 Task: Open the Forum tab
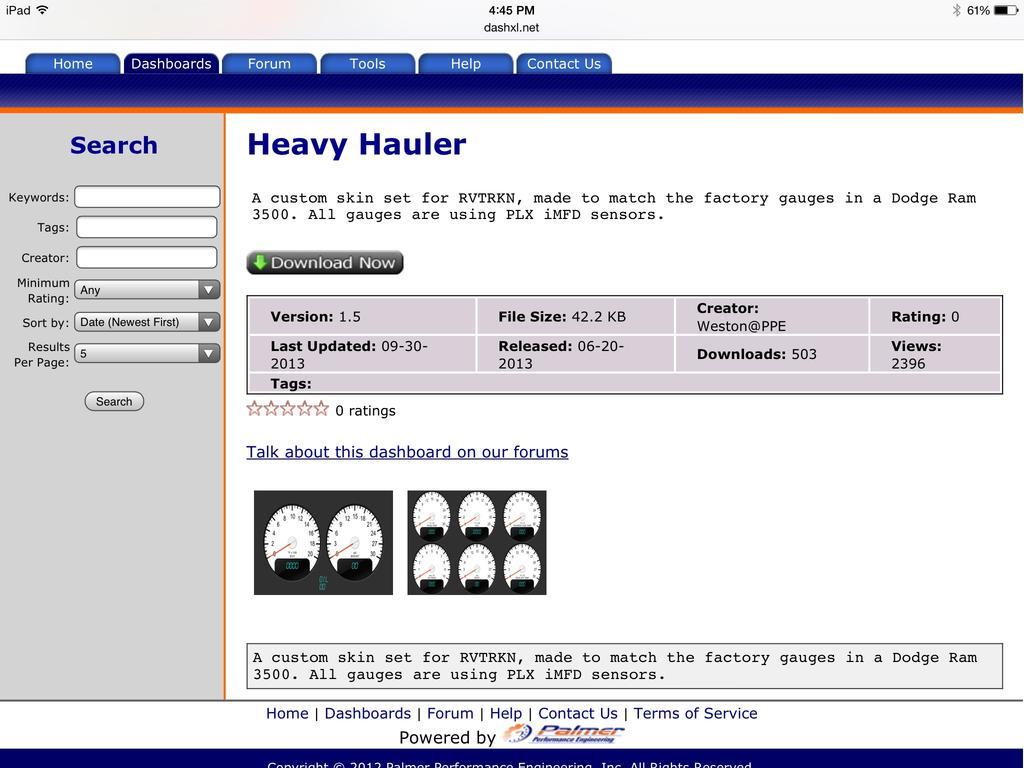click(x=269, y=63)
